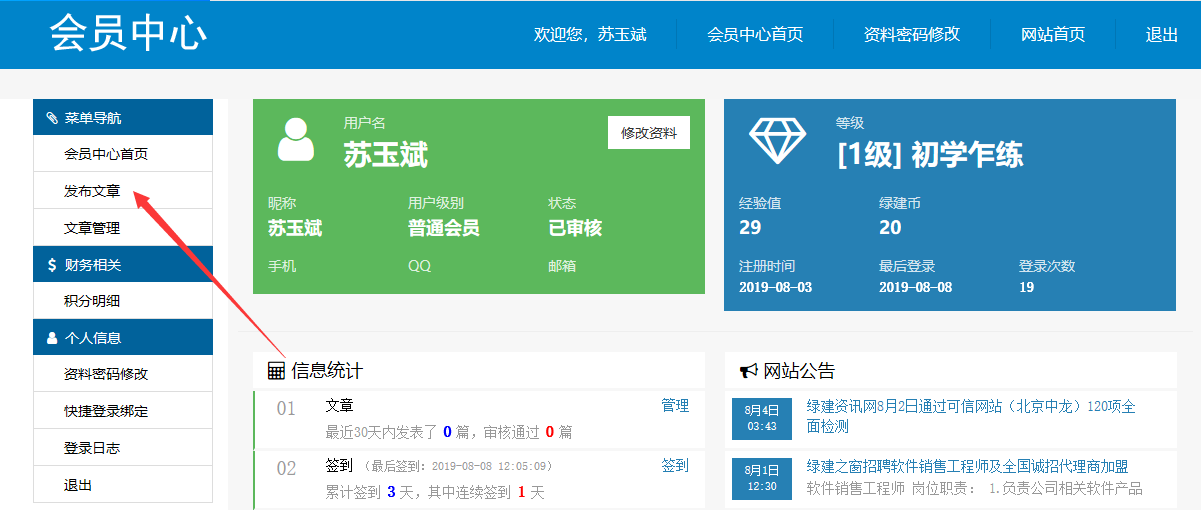Open 快捷登录绑定 in the sidebar
1201x510 pixels.
[x=106, y=411]
